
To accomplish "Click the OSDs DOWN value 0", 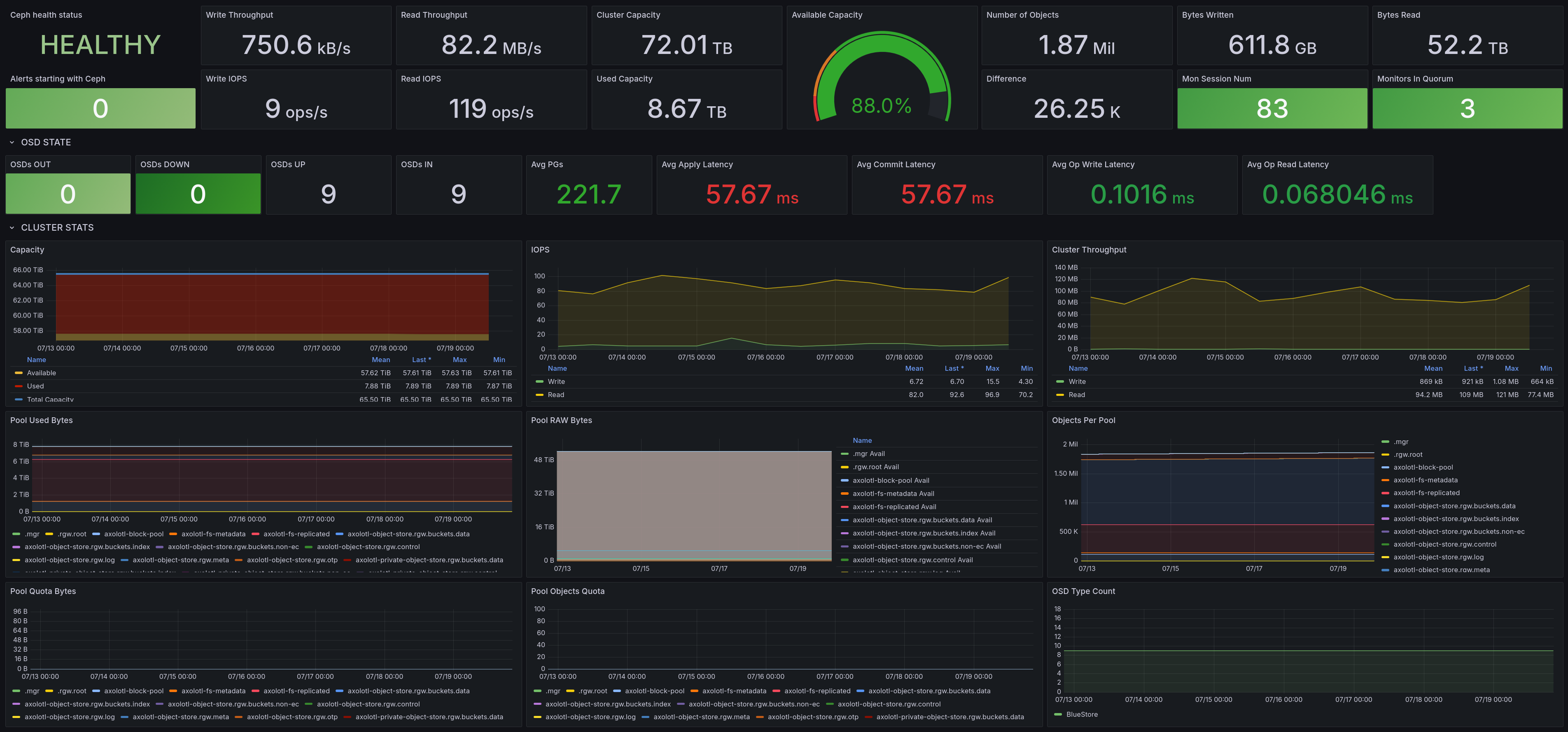I will [198, 194].
